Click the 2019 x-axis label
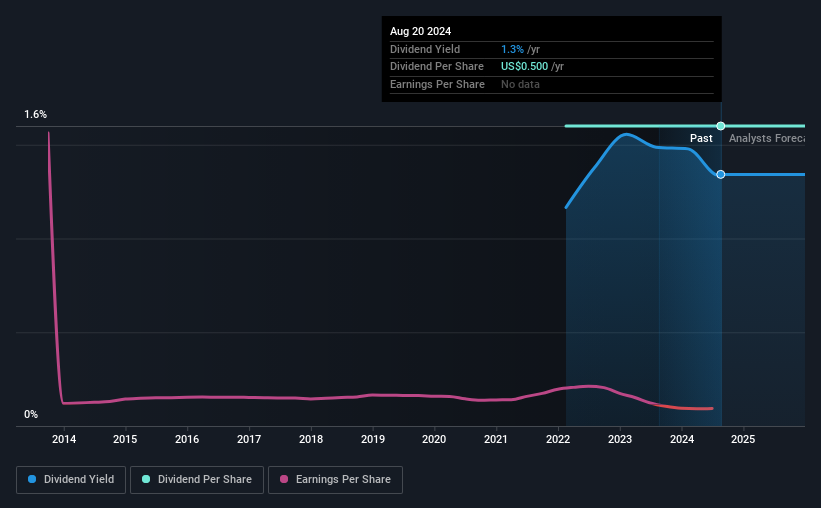 [x=373, y=439]
